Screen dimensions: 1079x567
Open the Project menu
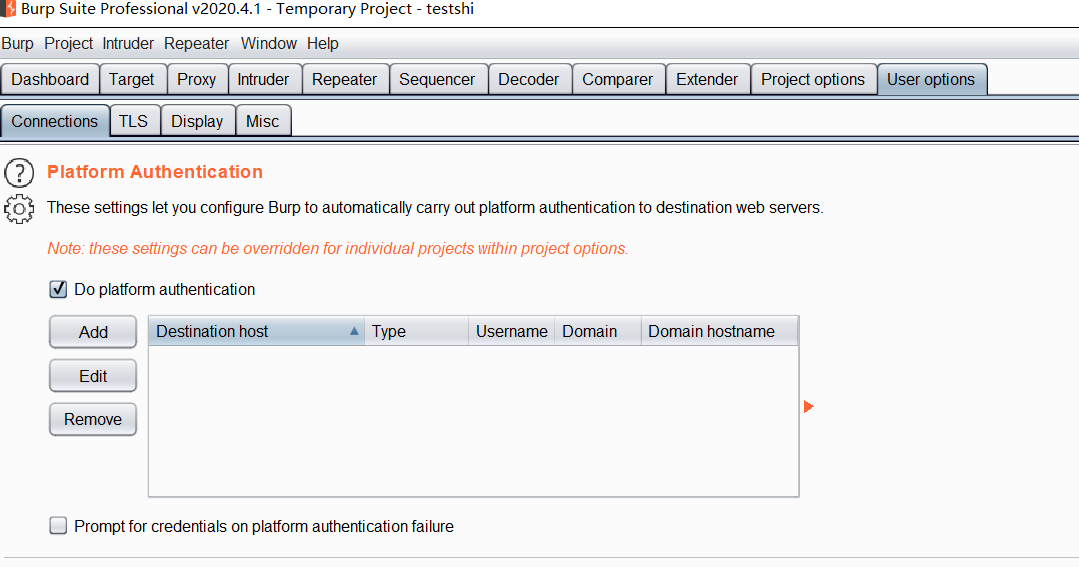[68, 43]
